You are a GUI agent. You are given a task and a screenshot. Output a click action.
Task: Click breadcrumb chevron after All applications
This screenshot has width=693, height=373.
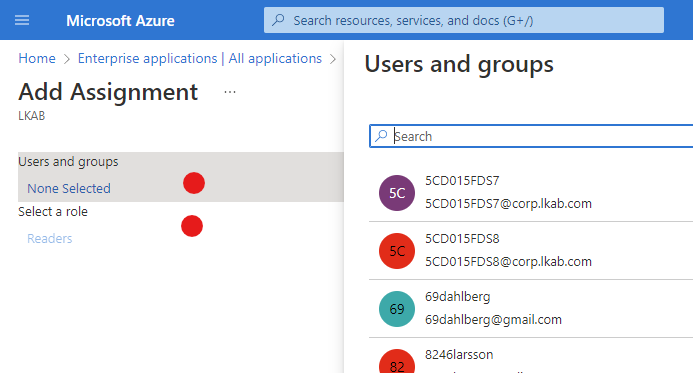coord(333,59)
